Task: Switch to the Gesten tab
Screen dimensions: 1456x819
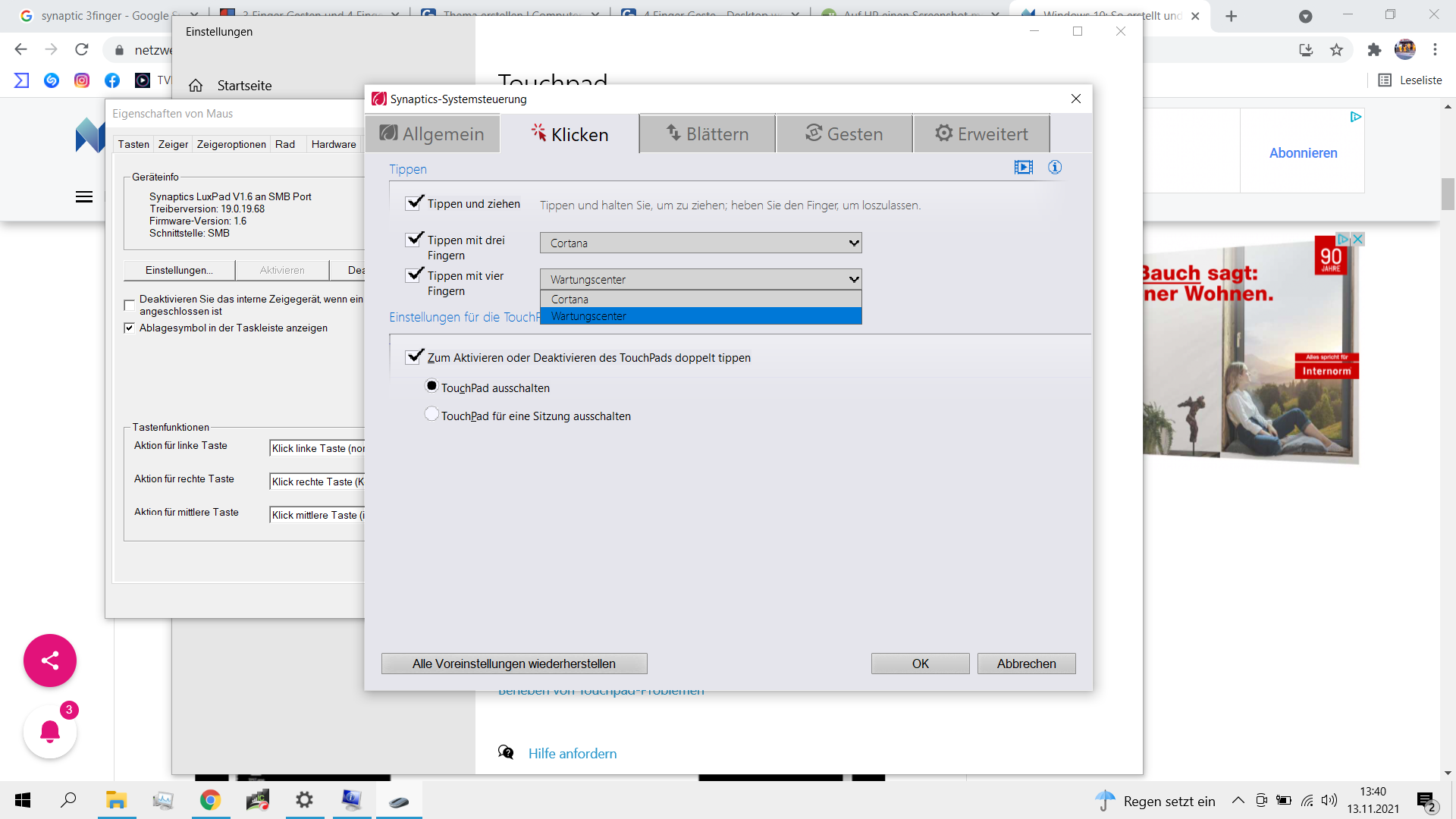Action: [844, 134]
